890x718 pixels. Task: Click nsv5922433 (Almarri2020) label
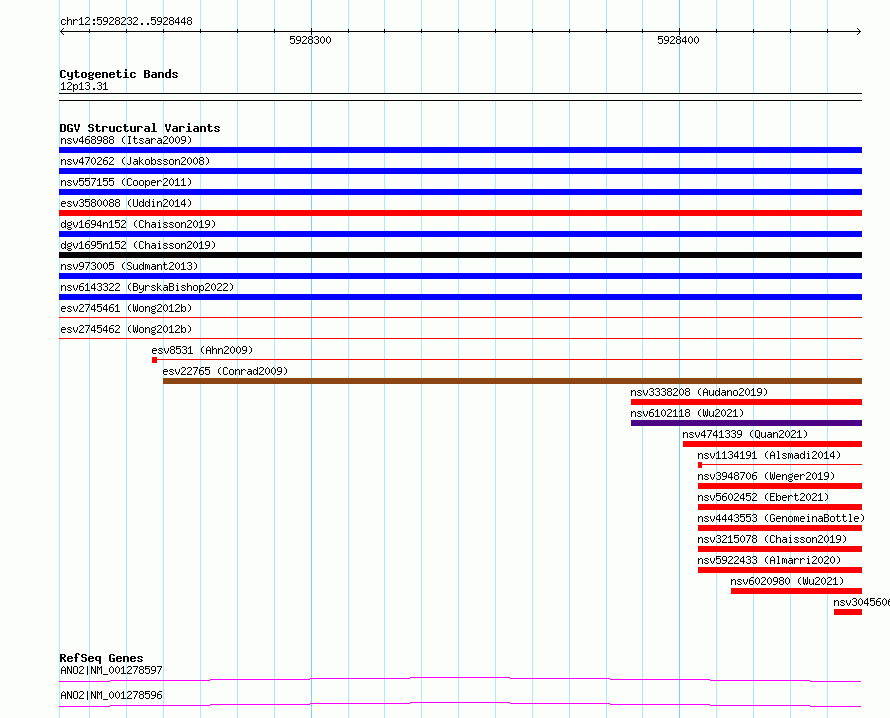click(769, 560)
